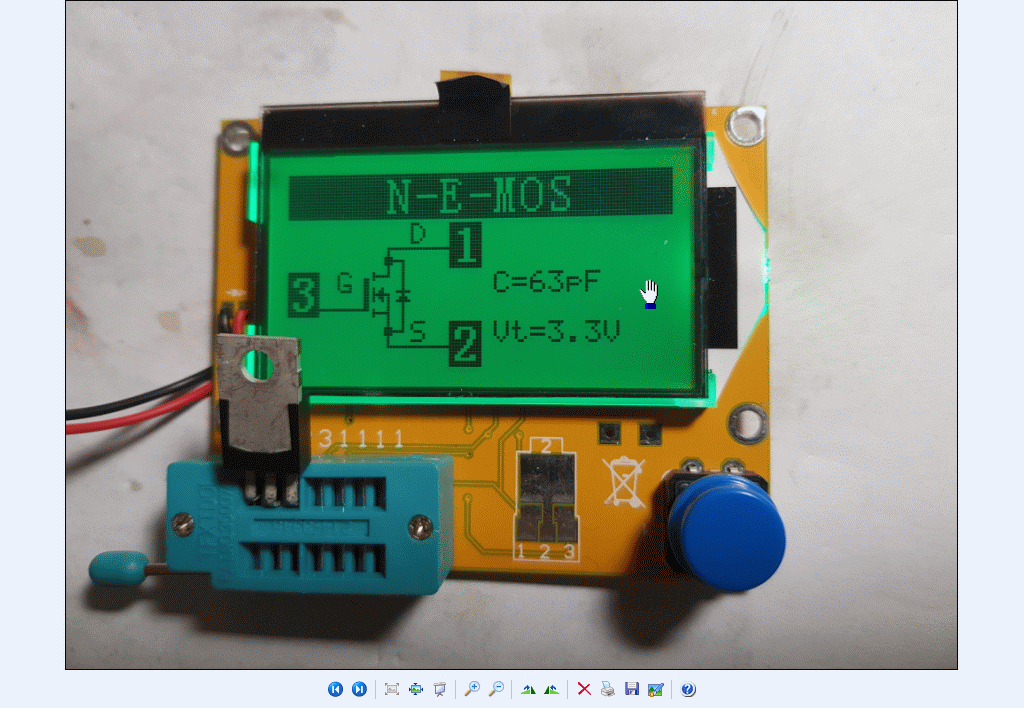Go to the previous image
Viewport: 1024px width, 708px height.
coord(335,689)
